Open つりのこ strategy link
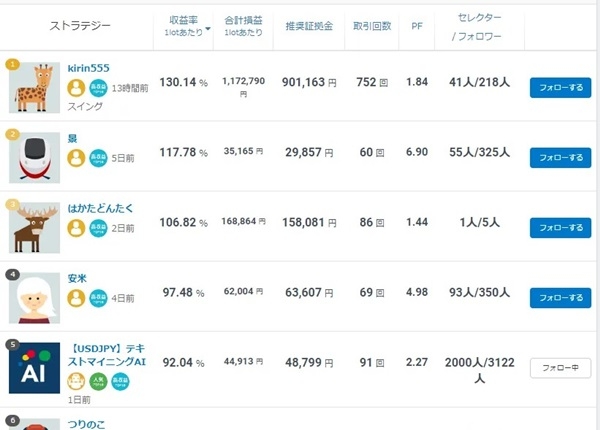 click(x=86, y=424)
